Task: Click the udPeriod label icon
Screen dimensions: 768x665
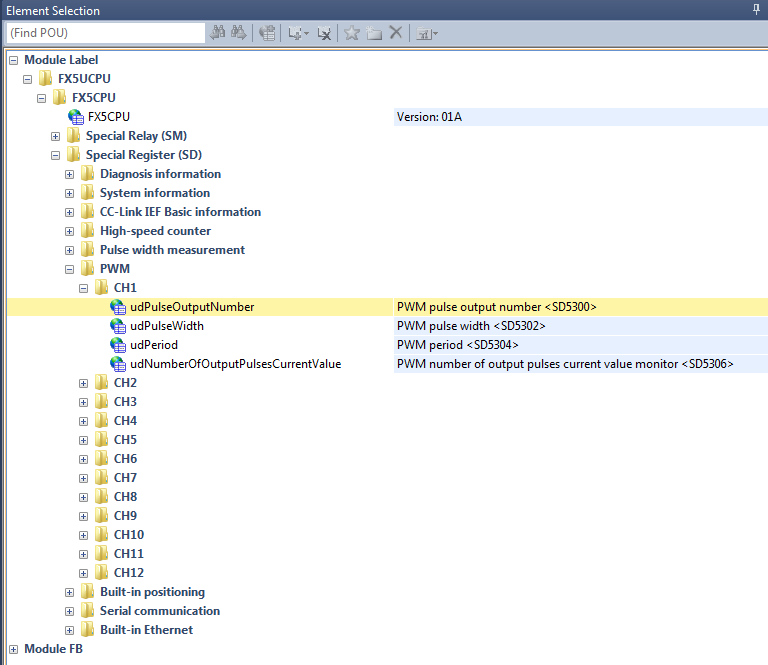Action: pyautogui.click(x=118, y=345)
